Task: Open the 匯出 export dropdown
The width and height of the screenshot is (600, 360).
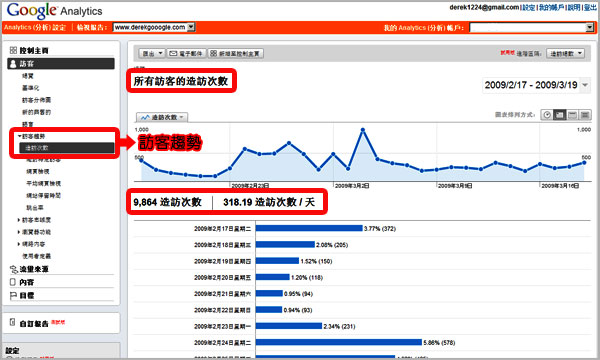Action: (x=152, y=54)
